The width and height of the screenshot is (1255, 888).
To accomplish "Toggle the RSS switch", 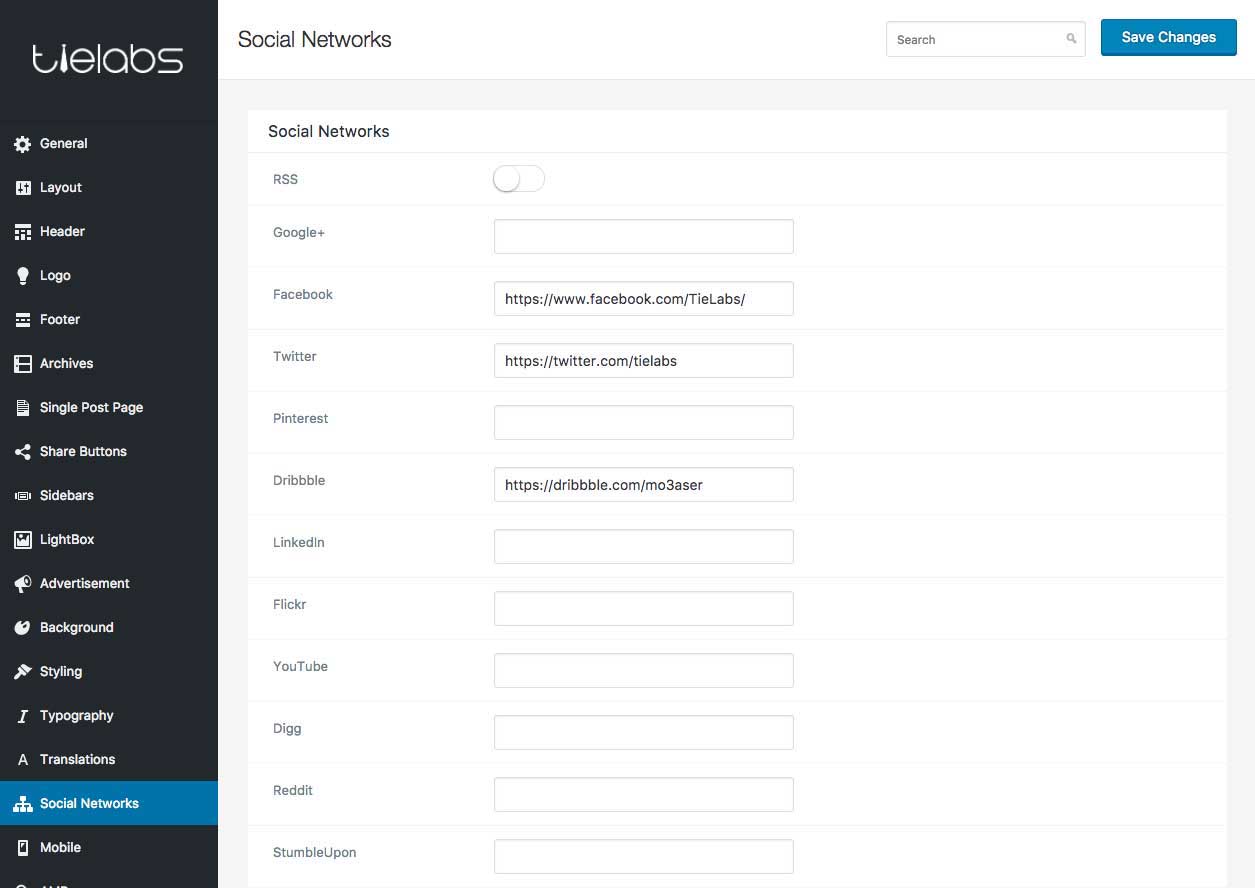I will pos(519,179).
